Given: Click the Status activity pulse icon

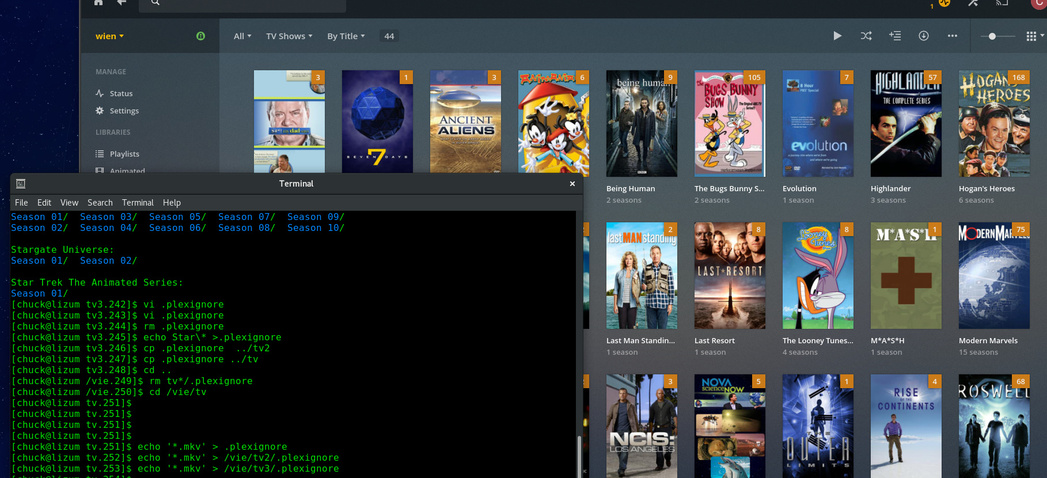Looking at the screenshot, I should [x=99, y=93].
